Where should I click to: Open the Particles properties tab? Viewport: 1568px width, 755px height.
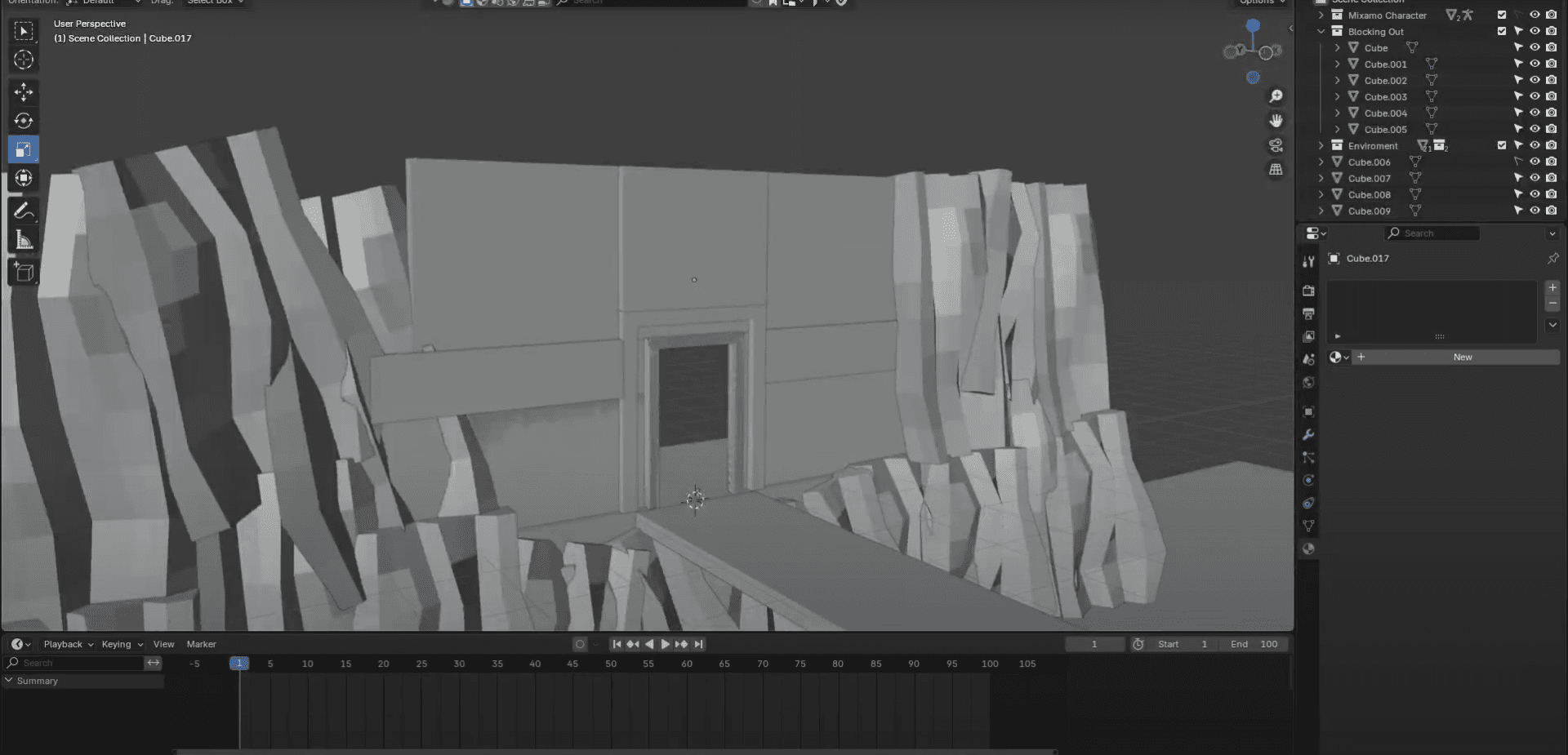[1308, 457]
